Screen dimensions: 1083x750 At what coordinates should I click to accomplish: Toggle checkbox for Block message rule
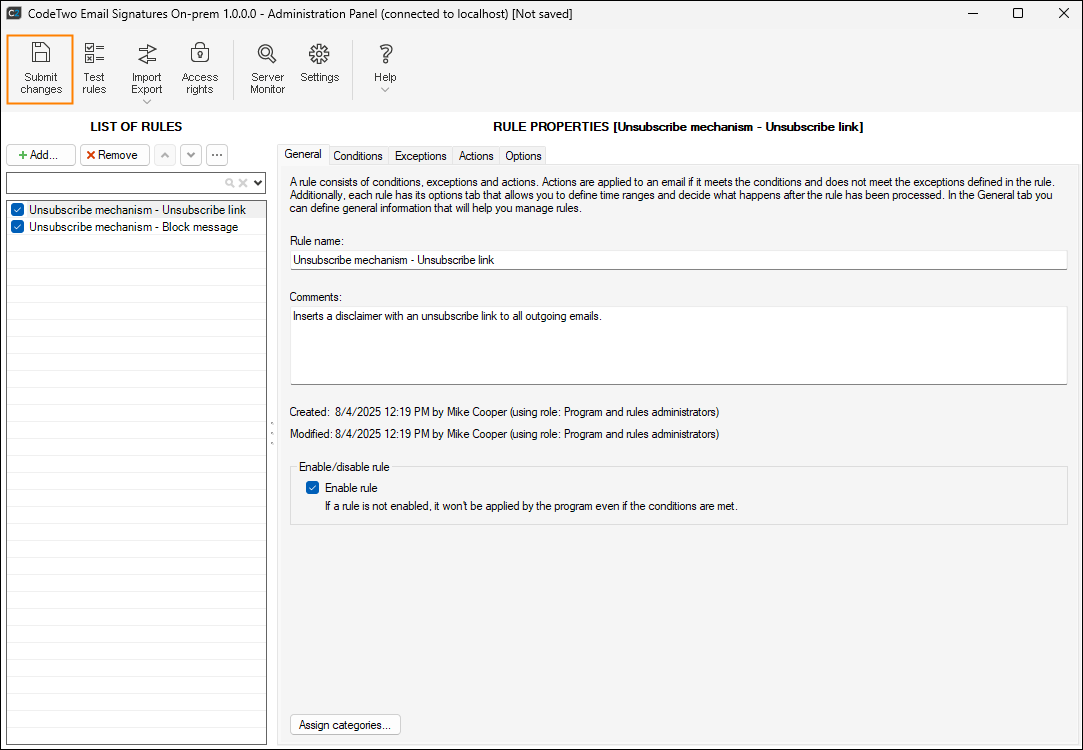[17, 227]
